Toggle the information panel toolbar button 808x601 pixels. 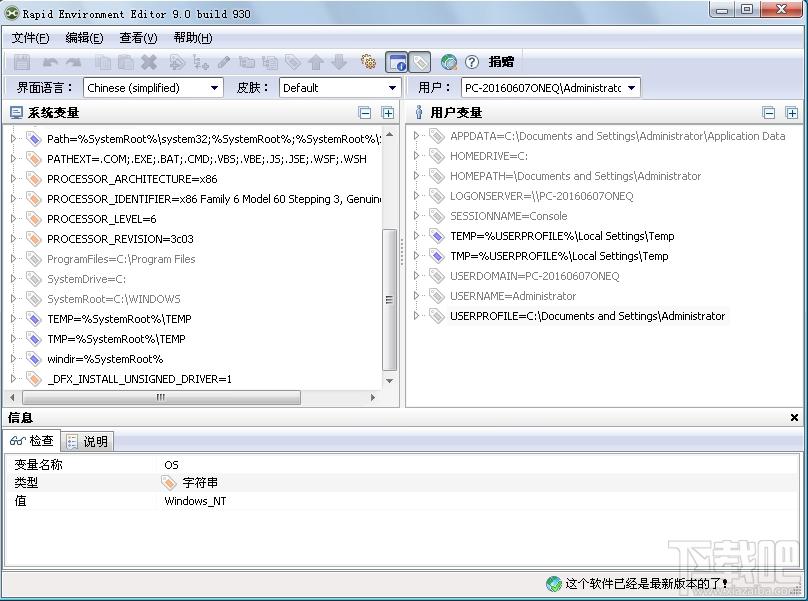click(396, 62)
